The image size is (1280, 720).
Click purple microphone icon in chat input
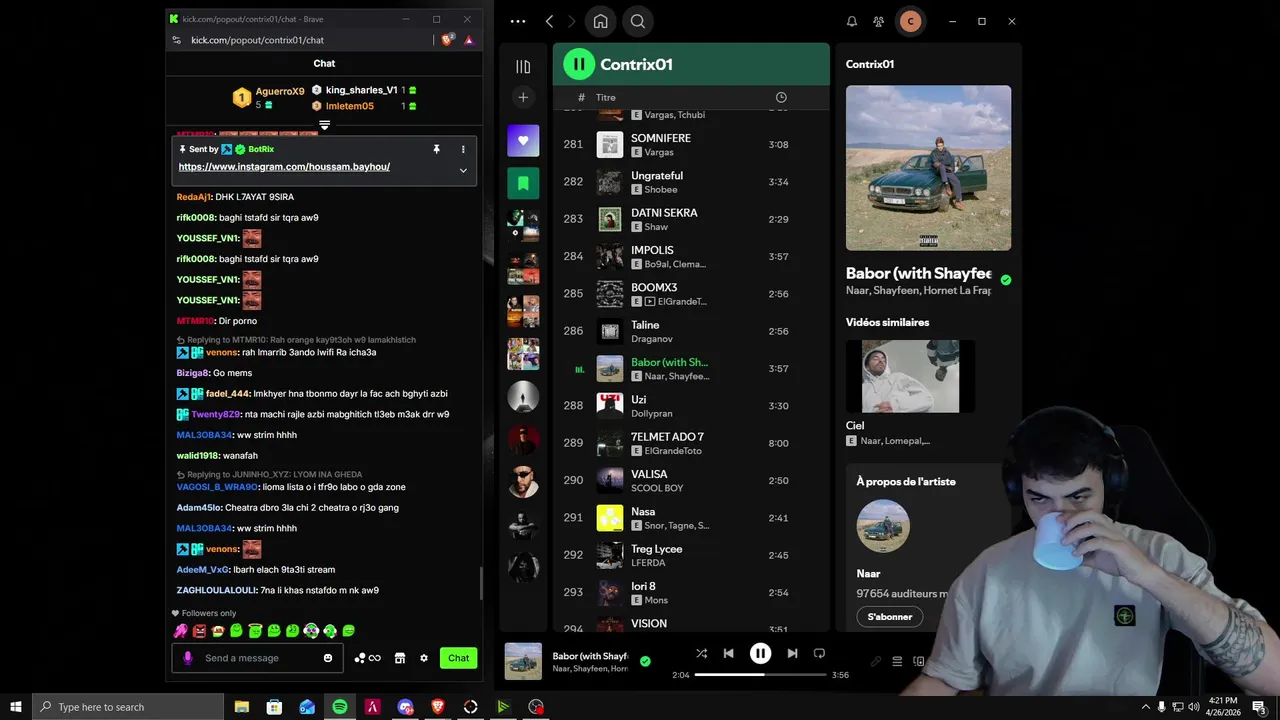(x=187, y=658)
